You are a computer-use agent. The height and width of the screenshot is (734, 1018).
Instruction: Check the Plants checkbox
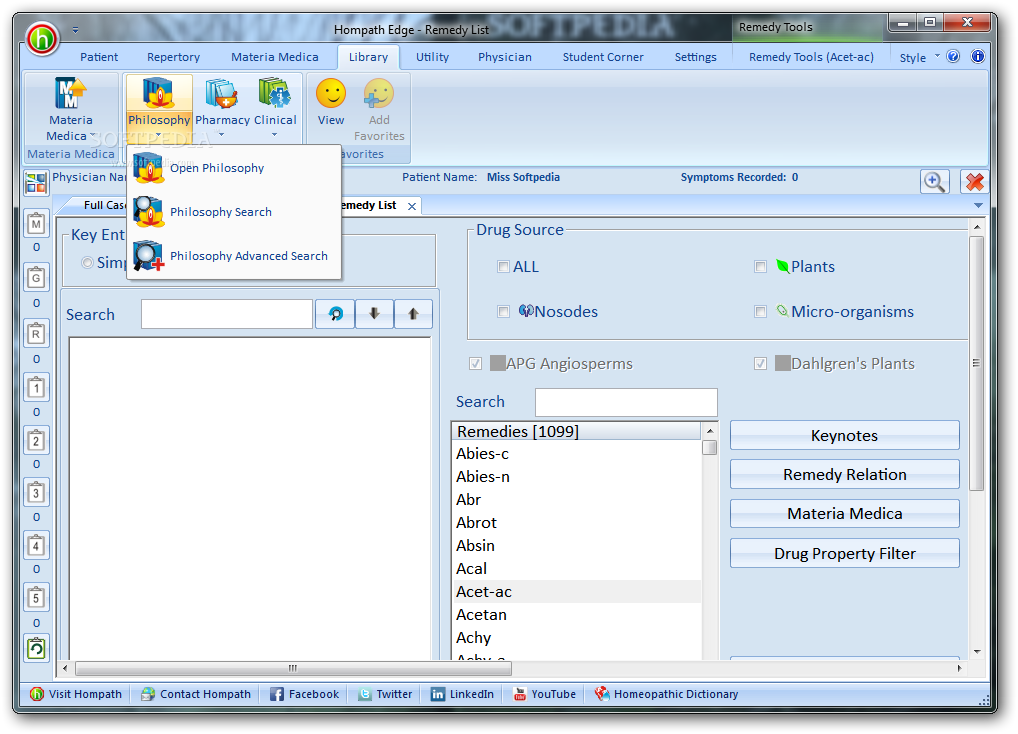[760, 267]
